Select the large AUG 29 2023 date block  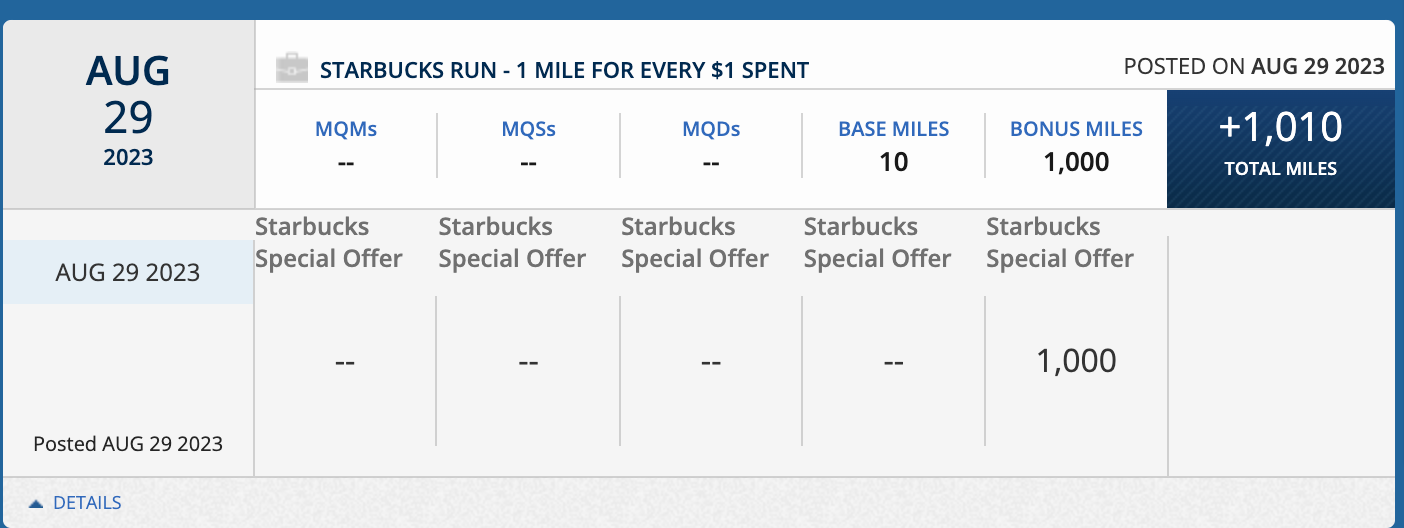tap(128, 113)
